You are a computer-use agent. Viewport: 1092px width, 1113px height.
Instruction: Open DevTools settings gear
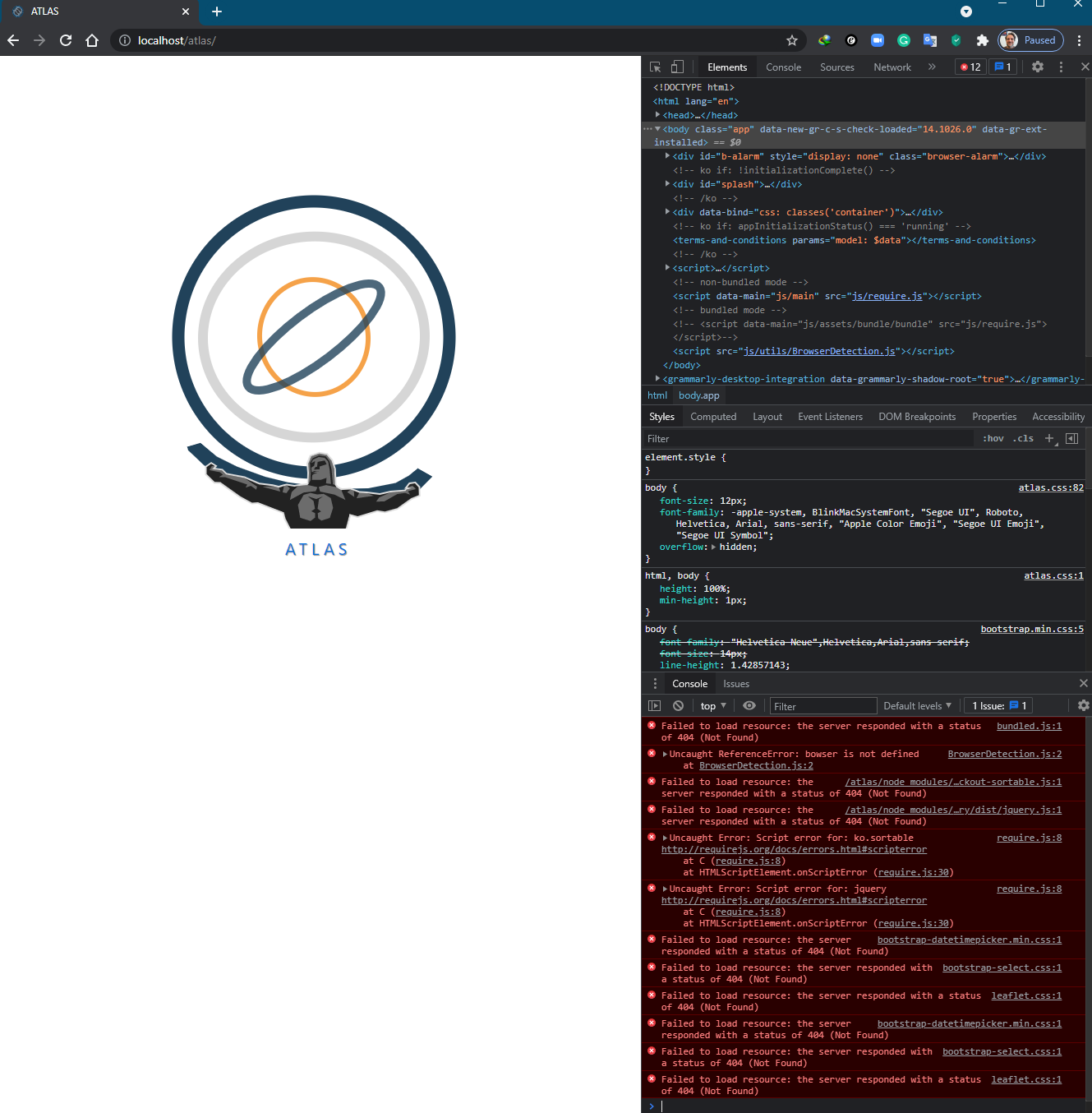pyautogui.click(x=1038, y=67)
